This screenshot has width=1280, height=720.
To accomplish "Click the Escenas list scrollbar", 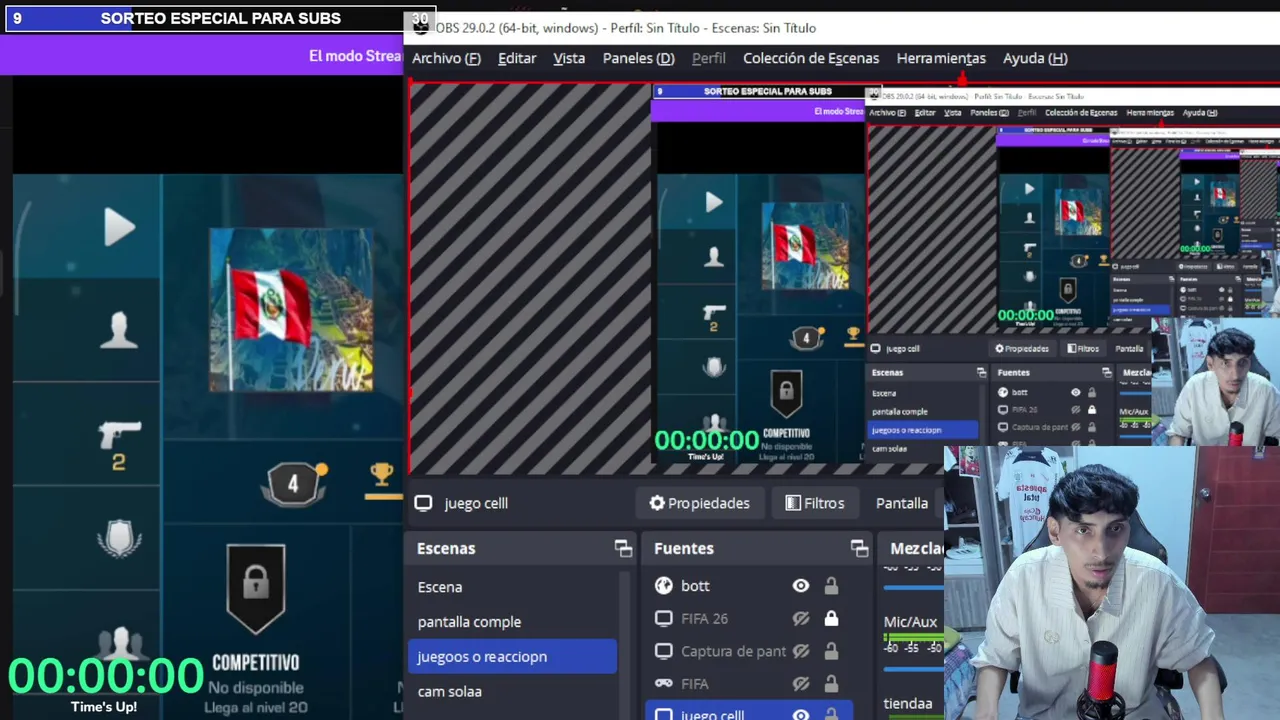I will (x=626, y=640).
